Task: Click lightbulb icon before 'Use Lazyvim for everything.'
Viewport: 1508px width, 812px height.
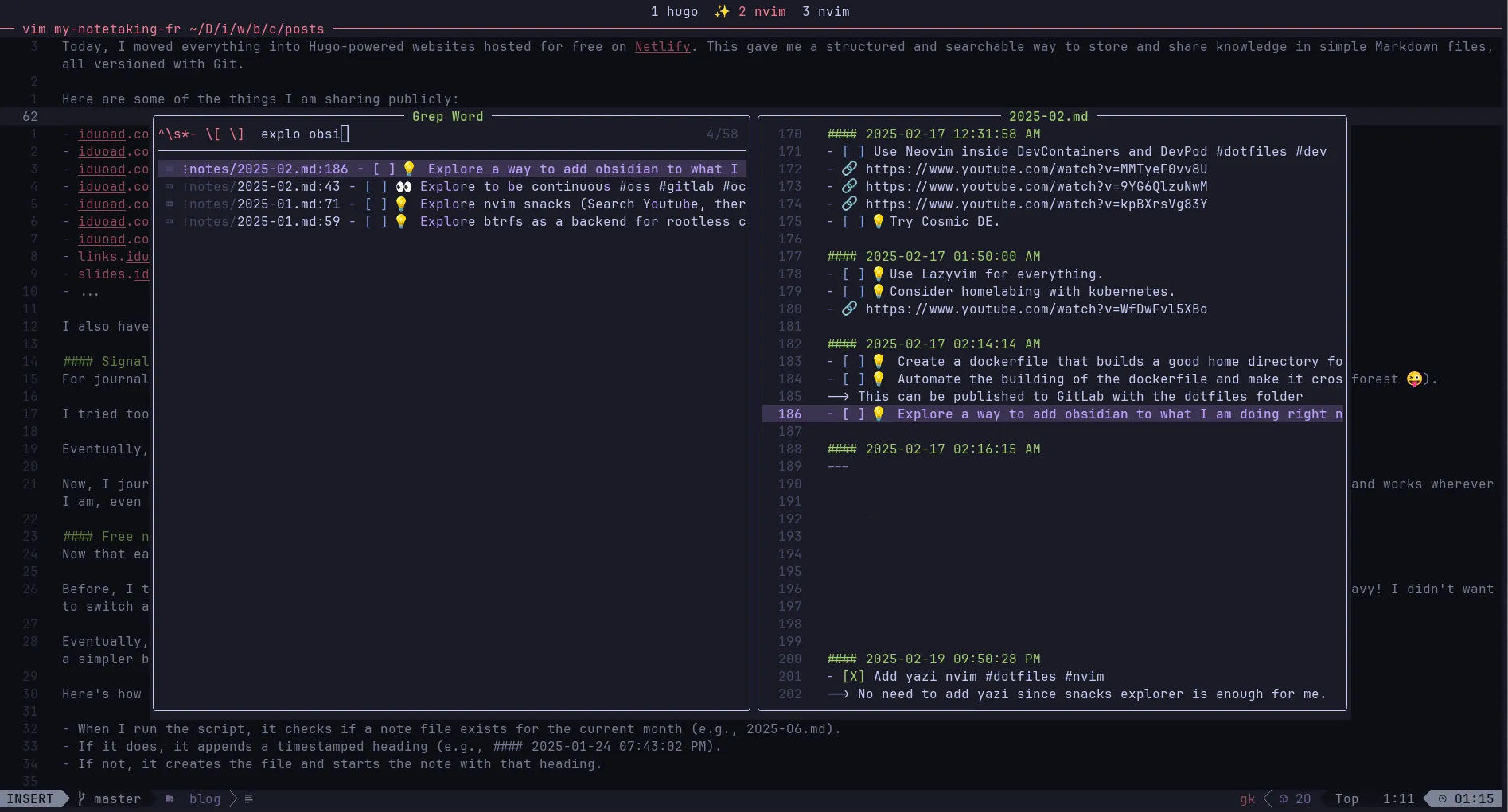Action: [879, 274]
